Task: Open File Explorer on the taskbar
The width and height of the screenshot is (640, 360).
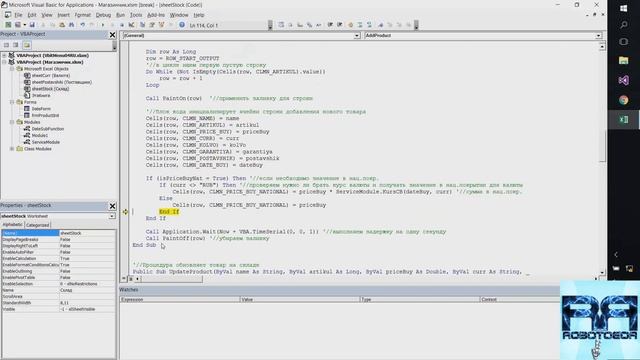Action: click(x=623, y=60)
